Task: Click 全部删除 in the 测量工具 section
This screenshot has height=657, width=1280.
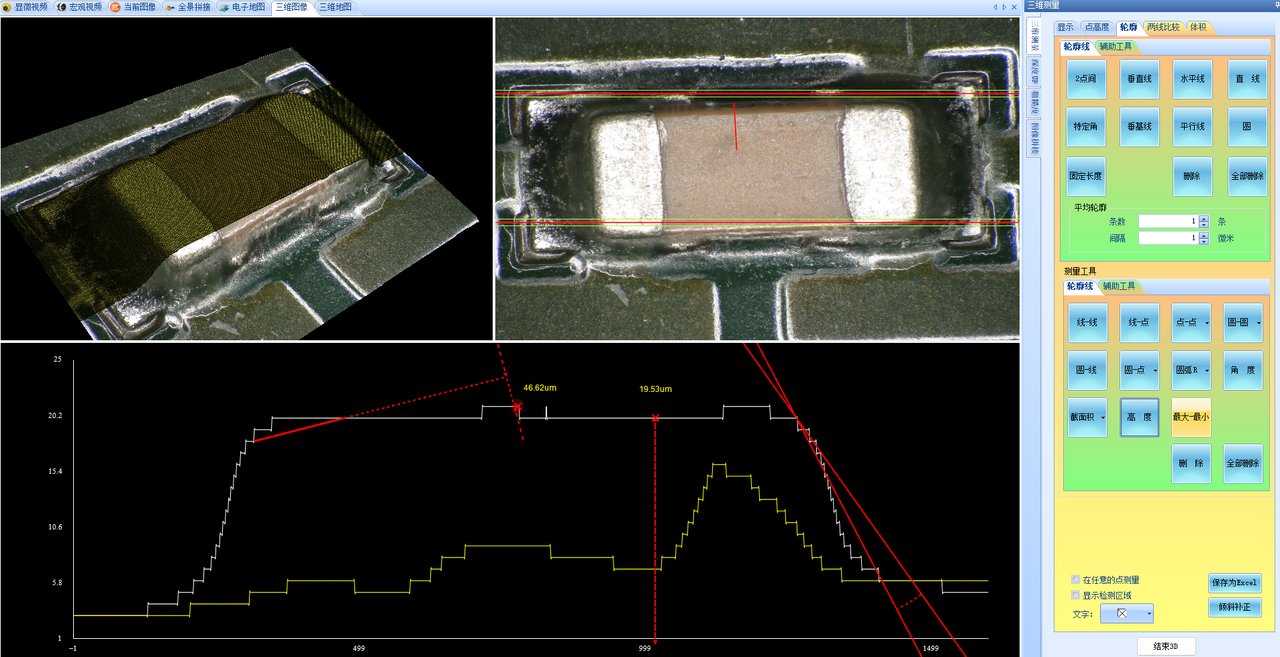Action: click(x=1243, y=464)
